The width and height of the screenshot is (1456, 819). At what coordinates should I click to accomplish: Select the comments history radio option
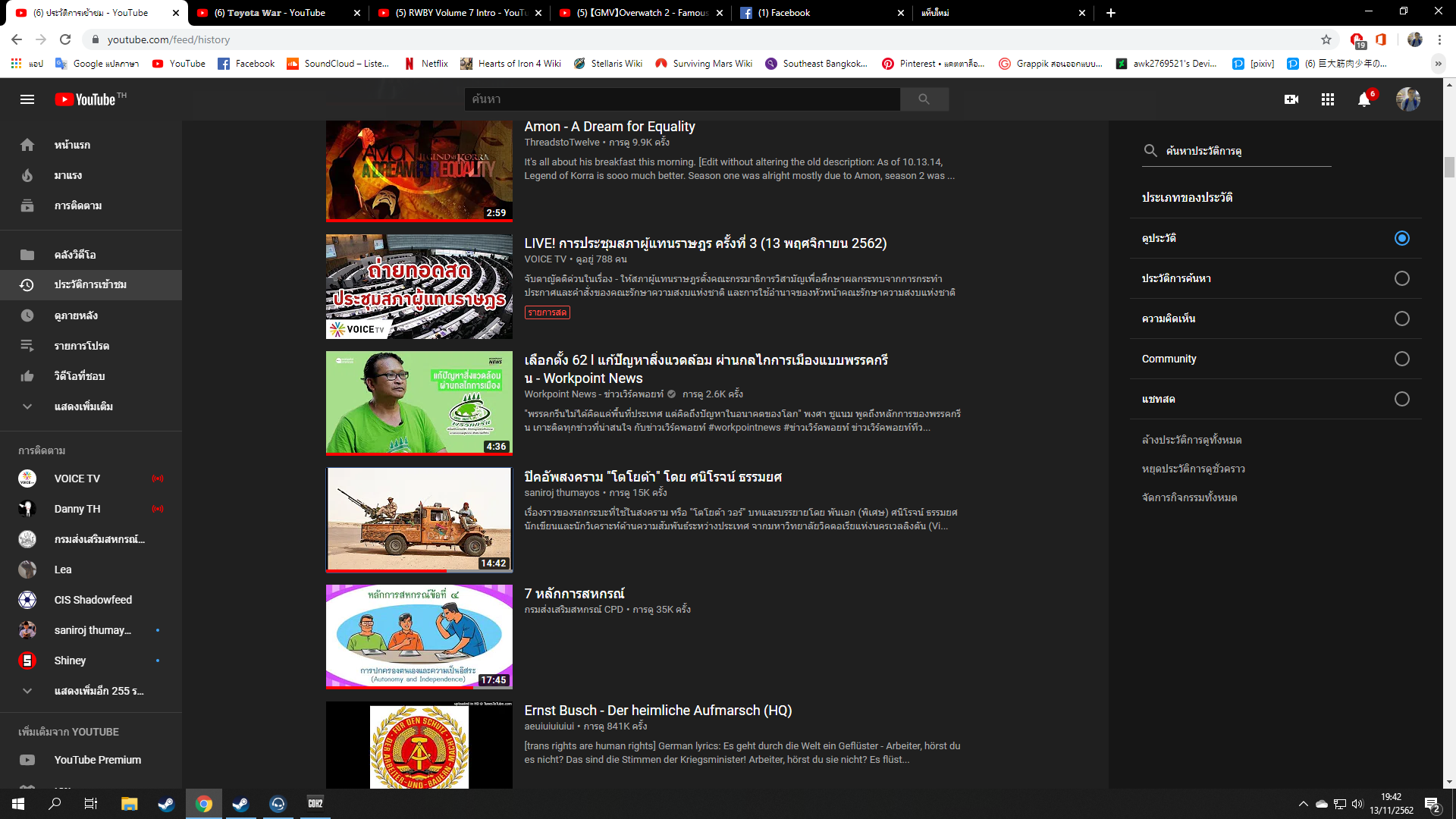tap(1402, 318)
